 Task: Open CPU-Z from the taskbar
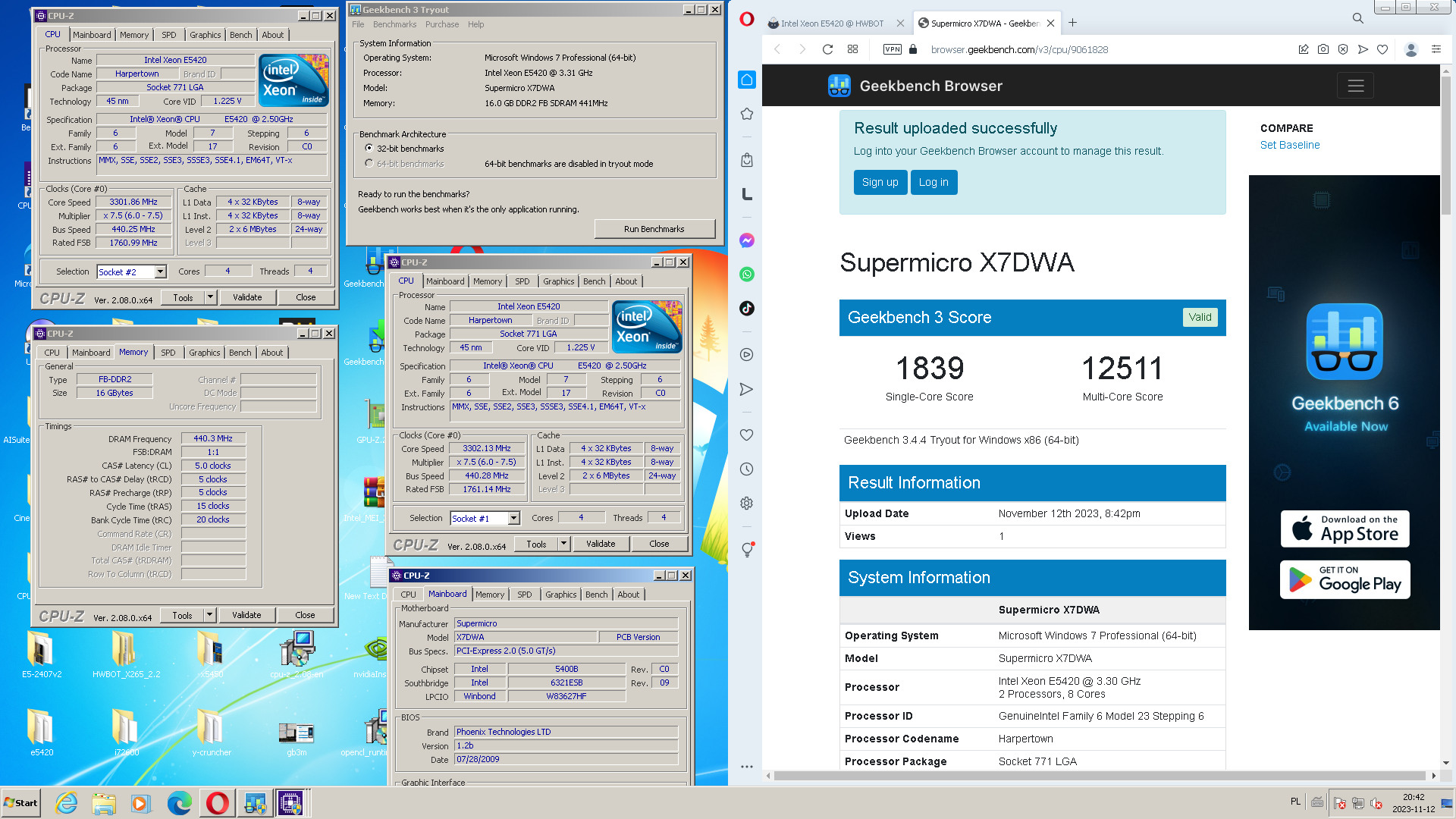point(290,803)
